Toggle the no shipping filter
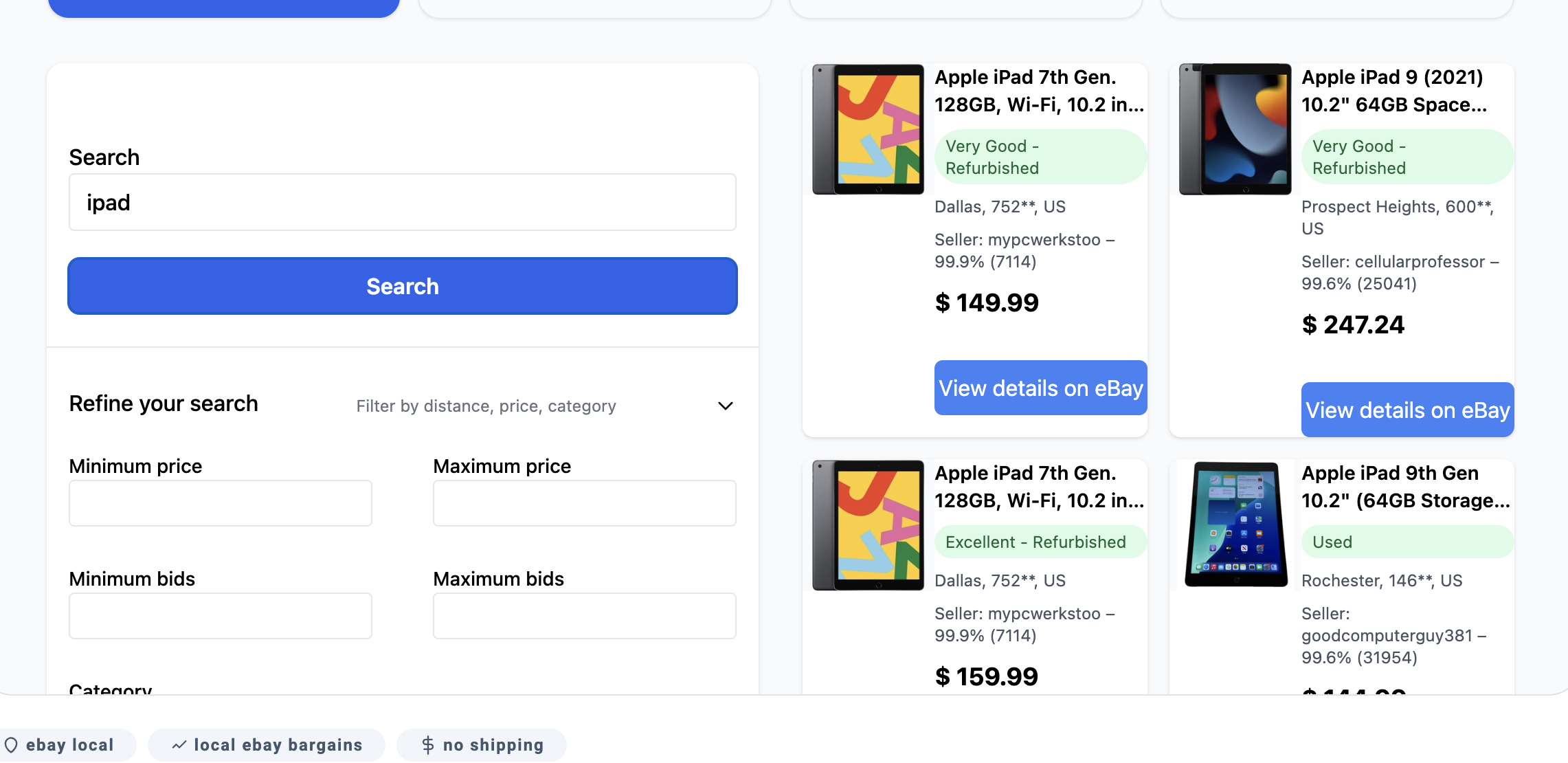Viewport: 1568px width, 763px height. point(481,744)
